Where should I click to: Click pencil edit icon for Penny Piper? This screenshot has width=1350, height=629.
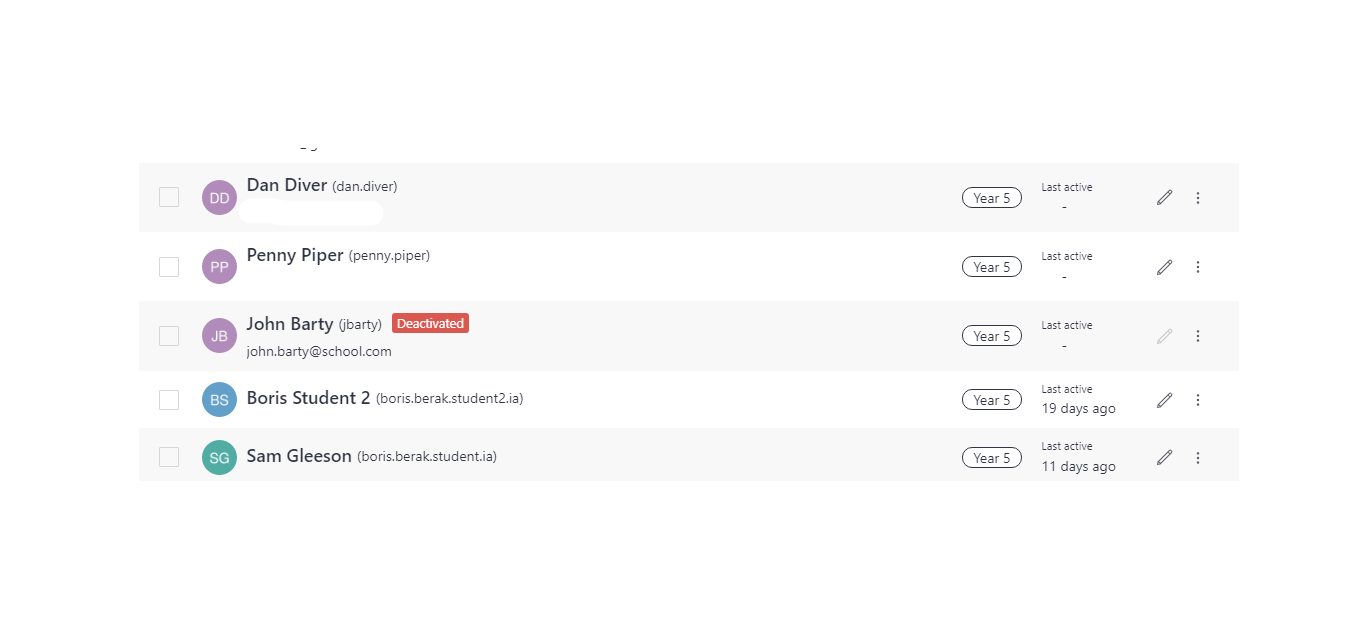[x=1164, y=267]
